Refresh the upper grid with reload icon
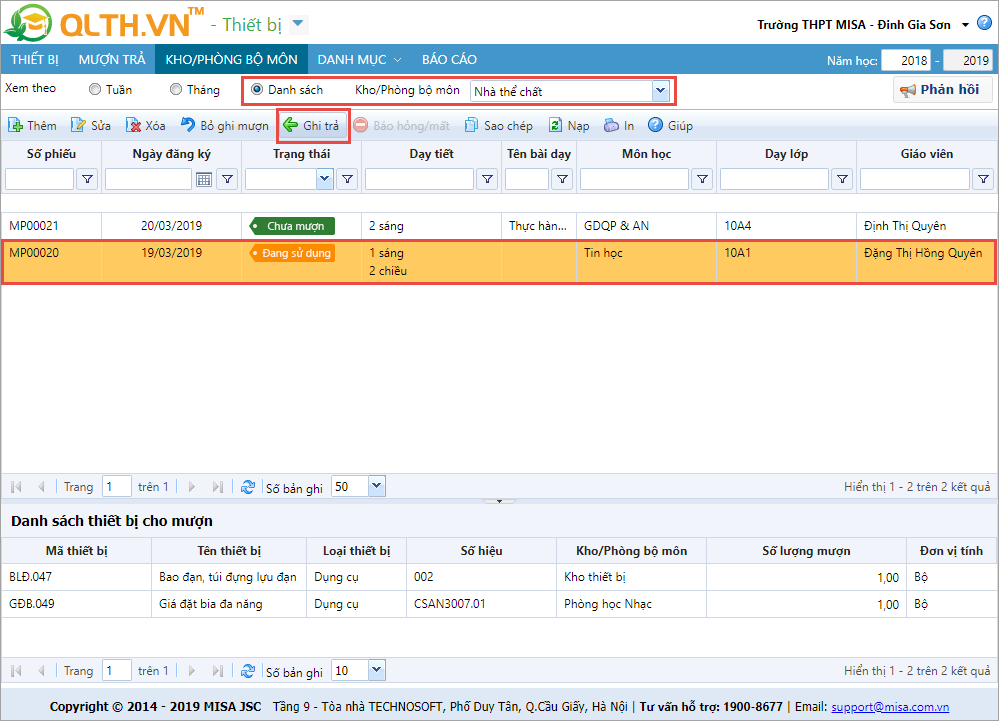The width and height of the screenshot is (999, 721). pos(248,487)
